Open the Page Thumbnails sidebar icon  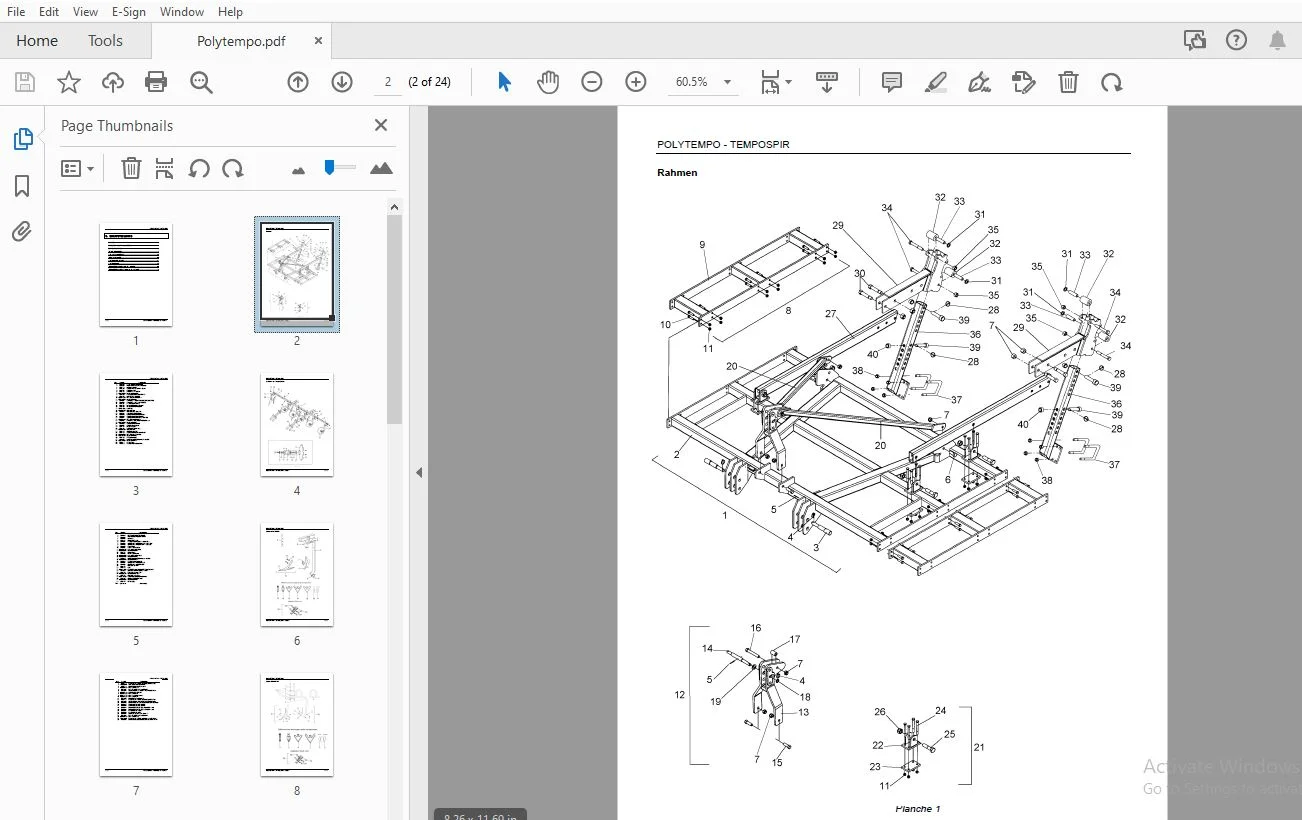[22, 139]
